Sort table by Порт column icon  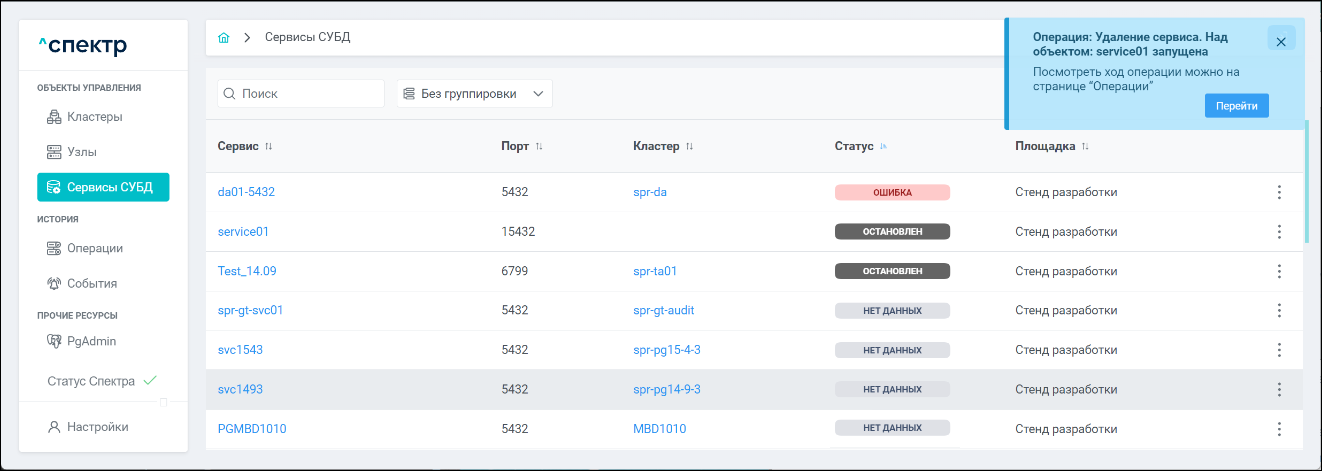(x=539, y=147)
